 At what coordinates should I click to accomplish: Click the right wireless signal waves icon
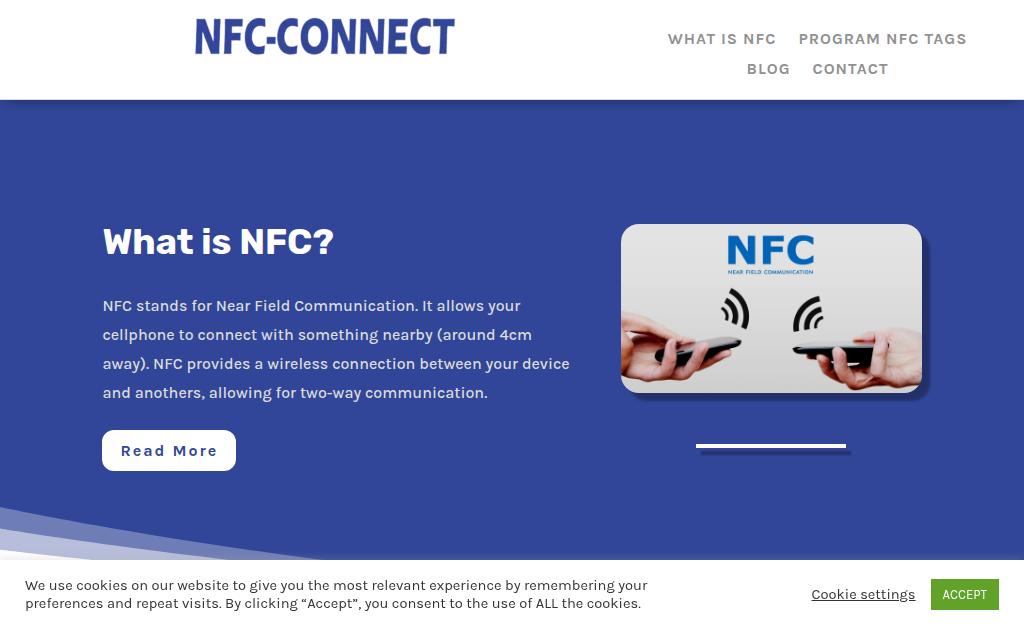point(806,314)
